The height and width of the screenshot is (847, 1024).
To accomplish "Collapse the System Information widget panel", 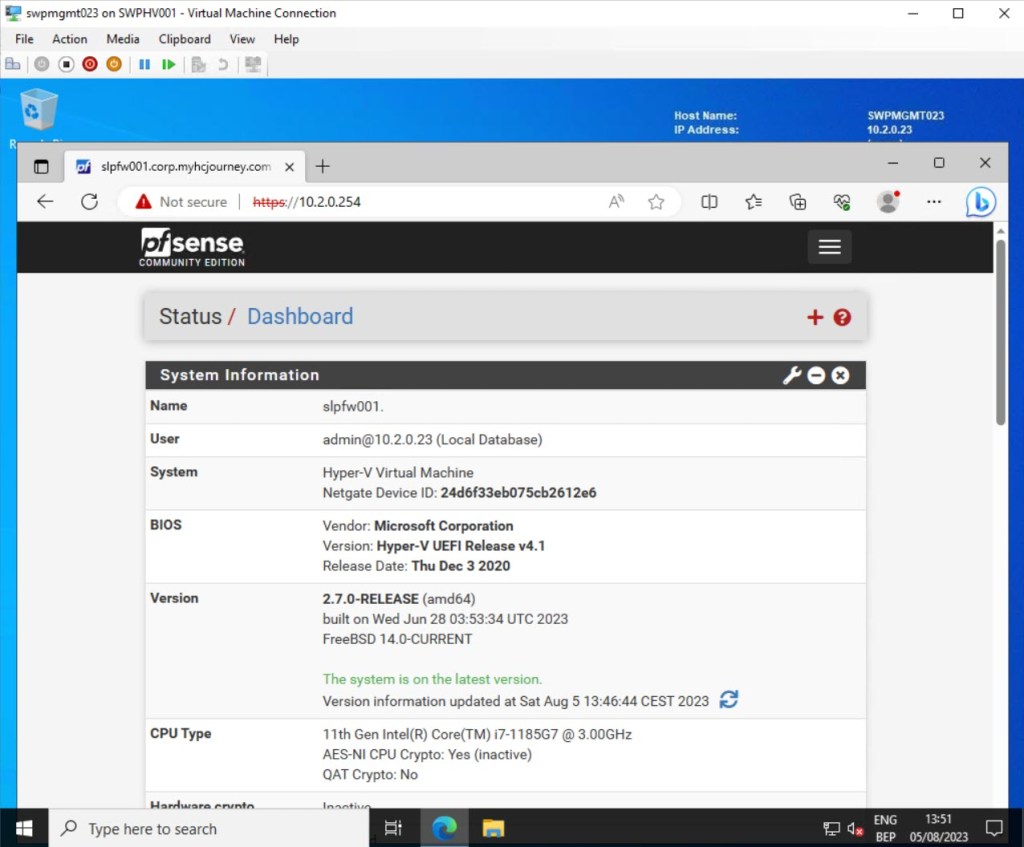I will 816,375.
